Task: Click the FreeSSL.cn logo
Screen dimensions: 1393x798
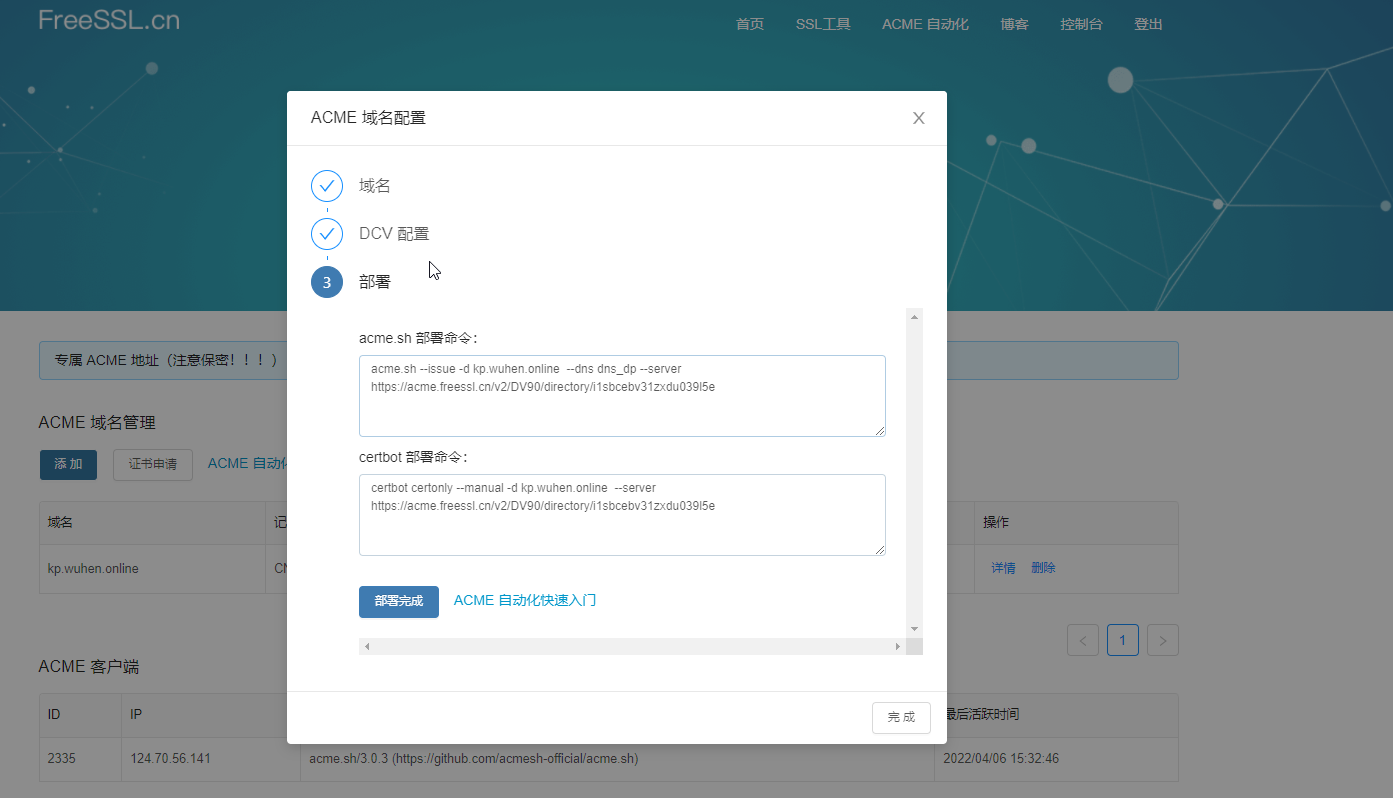Action: click(109, 20)
